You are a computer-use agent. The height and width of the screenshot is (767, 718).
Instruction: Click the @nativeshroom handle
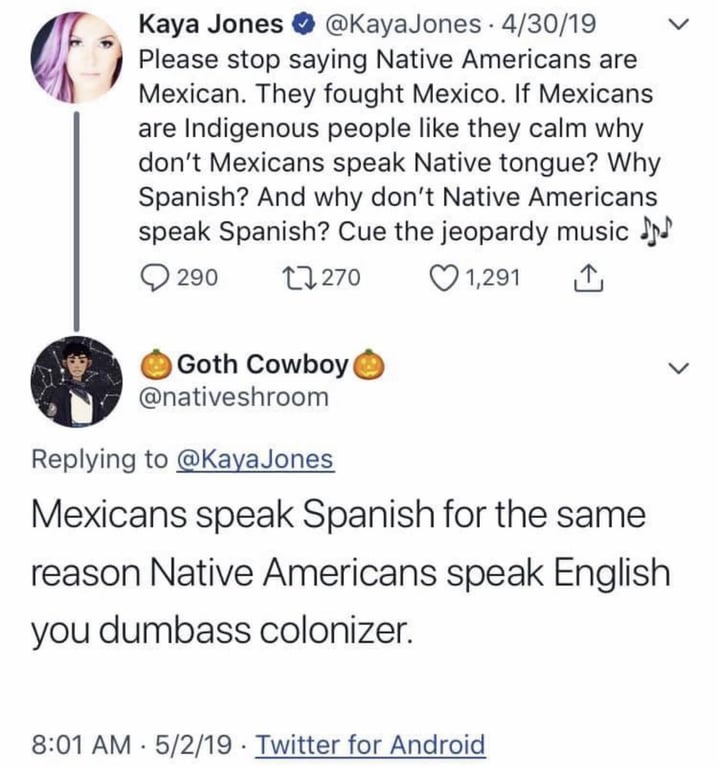coord(233,397)
